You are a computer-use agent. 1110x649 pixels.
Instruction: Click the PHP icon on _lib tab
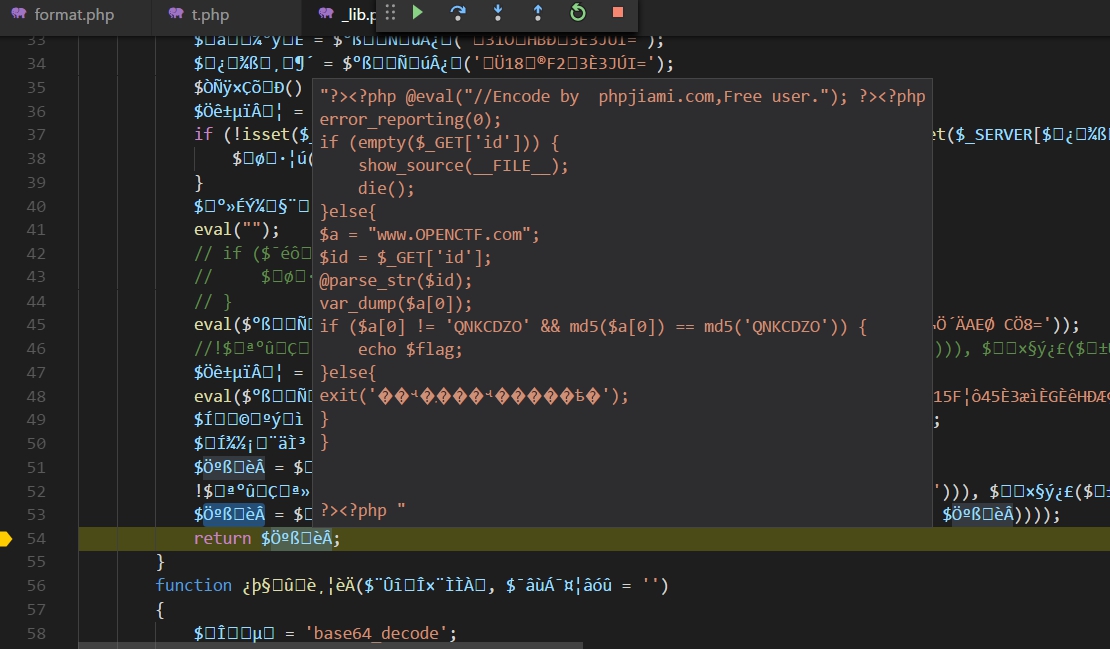tap(326, 13)
